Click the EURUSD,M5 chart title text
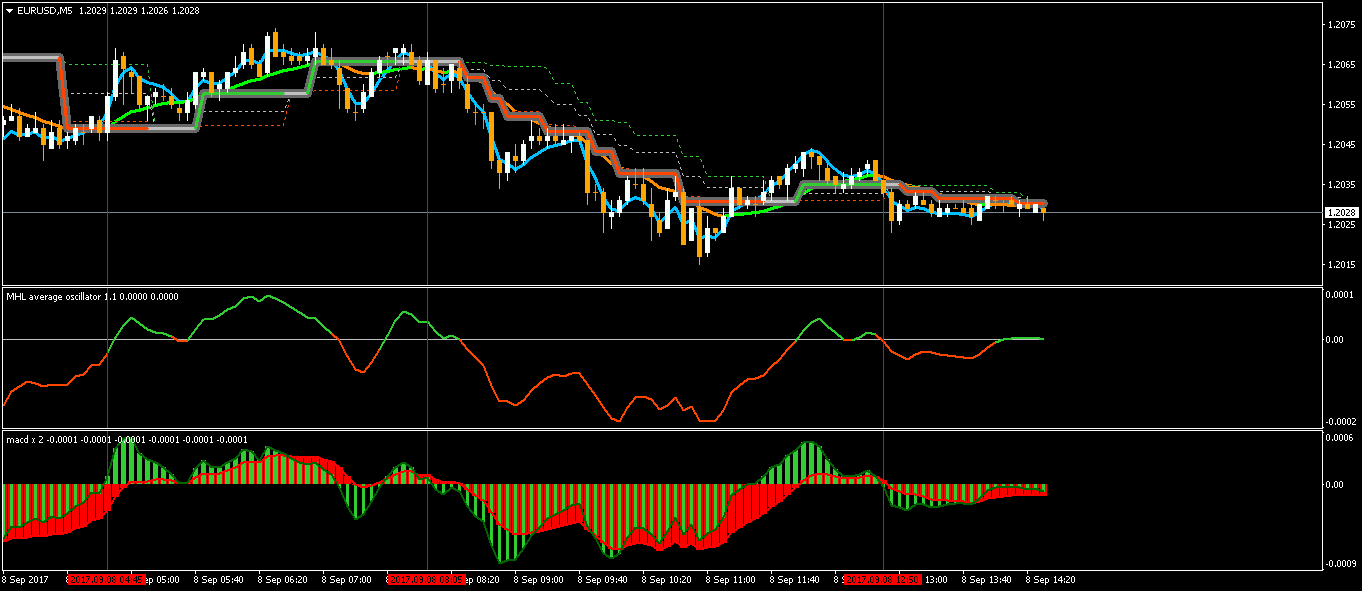1362x591 pixels. (x=44, y=10)
